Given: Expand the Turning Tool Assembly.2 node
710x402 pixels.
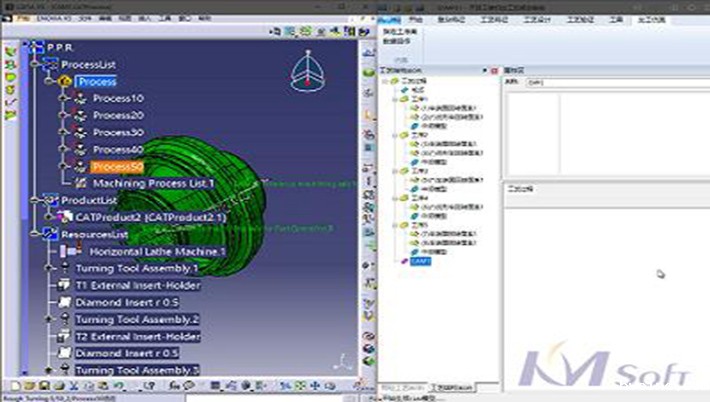Looking at the screenshot, I should (x=47, y=320).
